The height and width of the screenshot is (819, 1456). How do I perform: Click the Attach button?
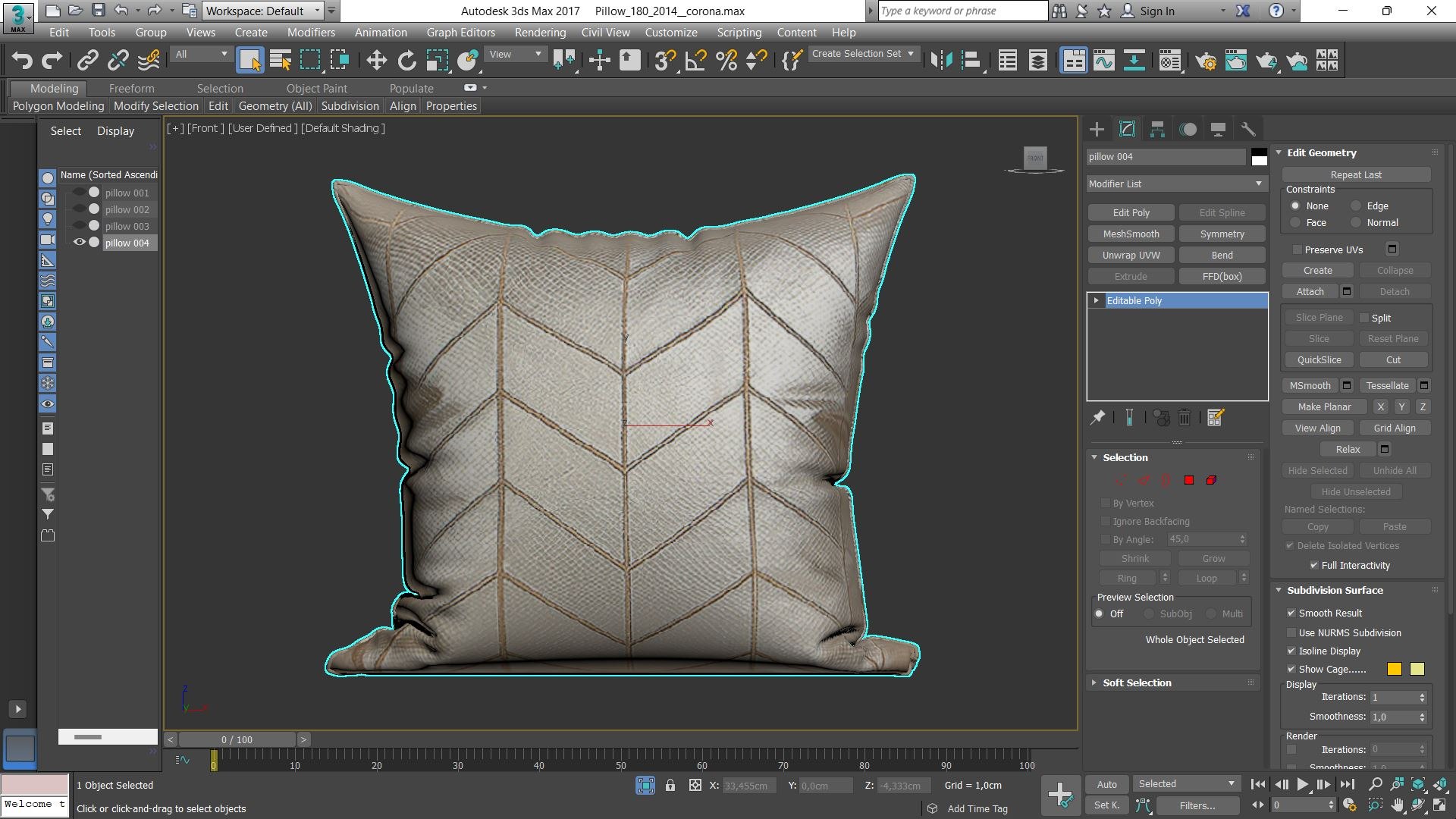1310,291
